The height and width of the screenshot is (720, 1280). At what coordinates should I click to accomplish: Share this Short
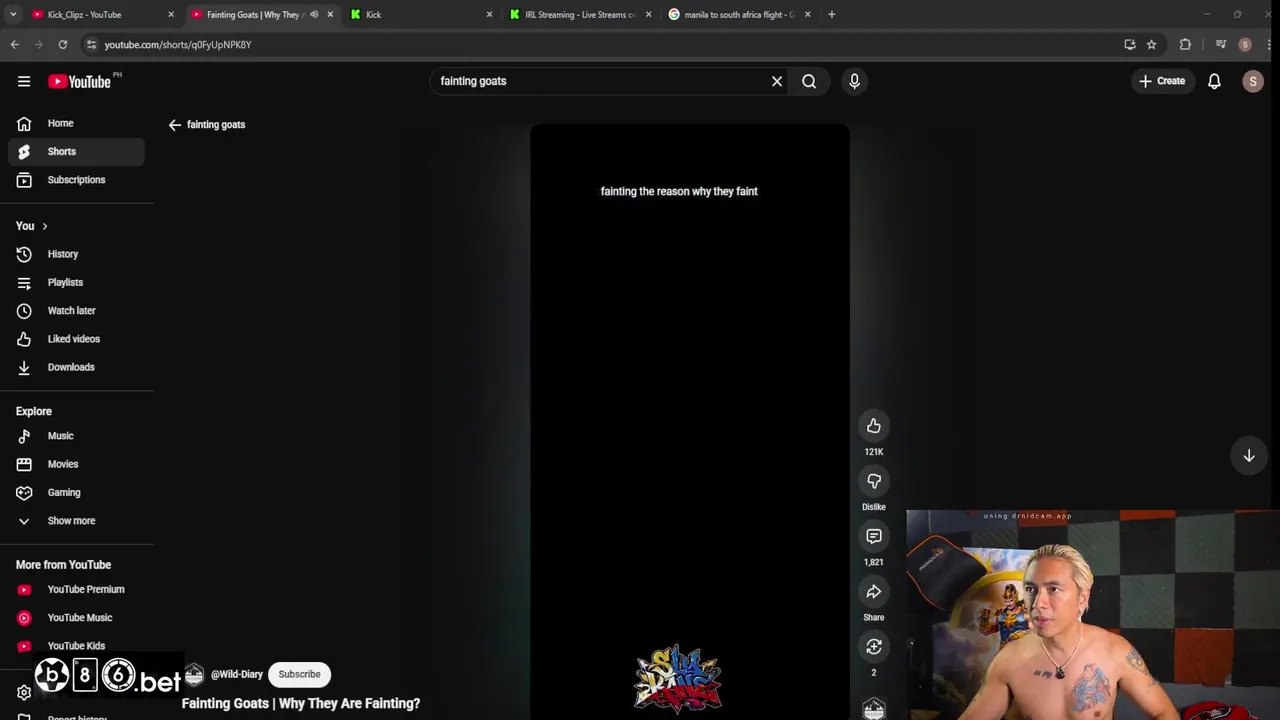coord(874,592)
